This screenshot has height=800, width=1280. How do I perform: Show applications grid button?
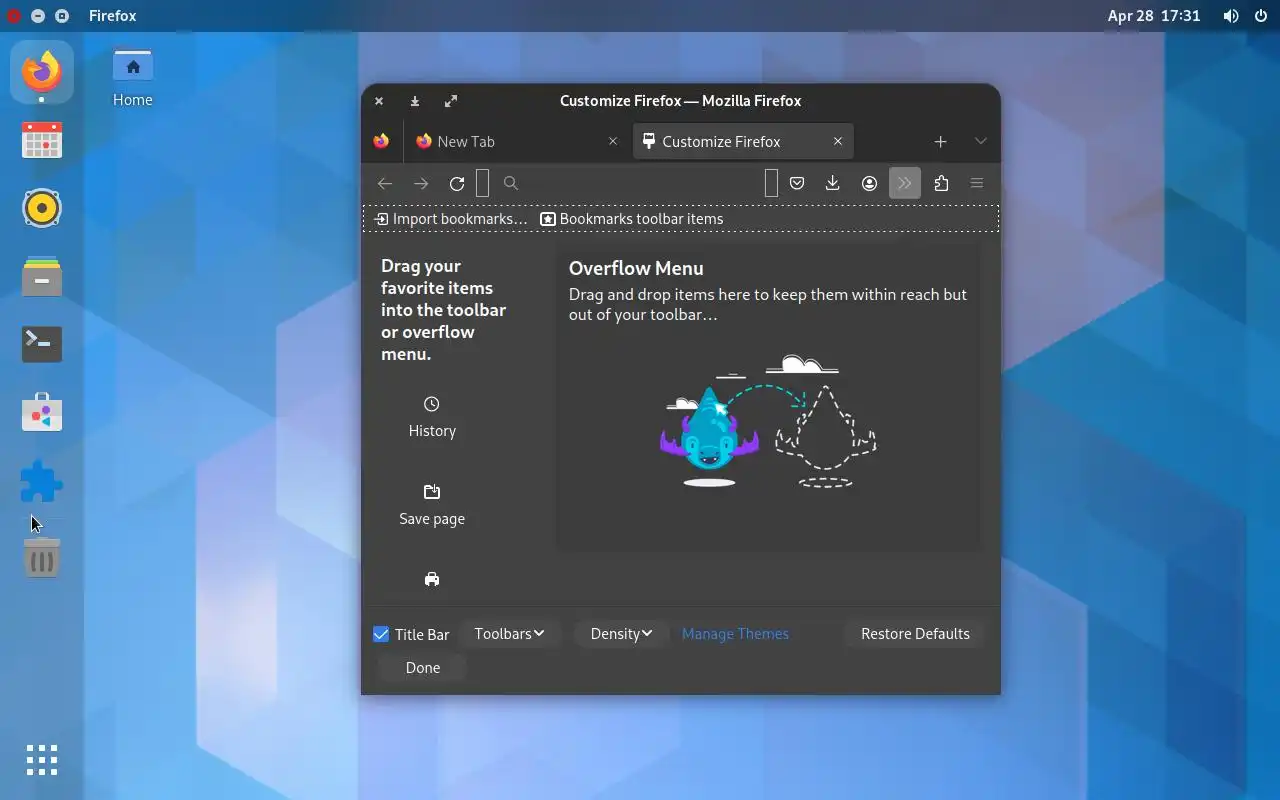tap(42, 760)
